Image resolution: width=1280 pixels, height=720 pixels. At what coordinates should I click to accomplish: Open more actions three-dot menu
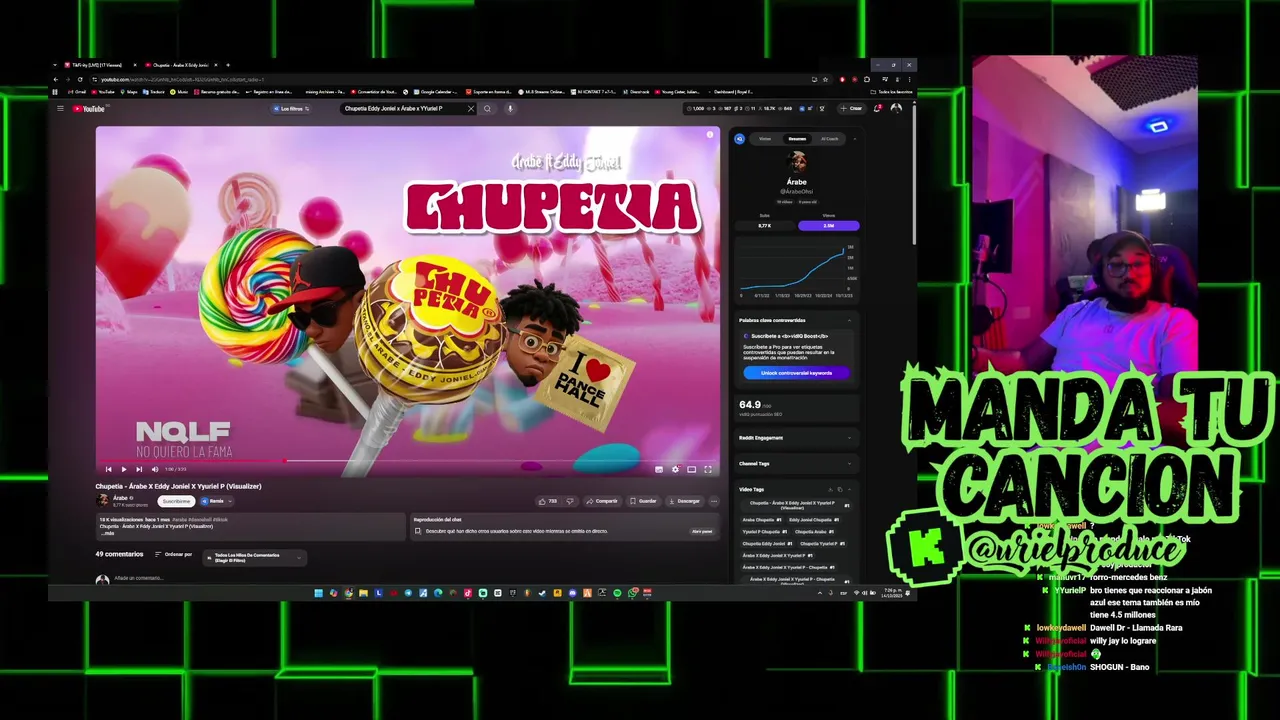click(713, 501)
